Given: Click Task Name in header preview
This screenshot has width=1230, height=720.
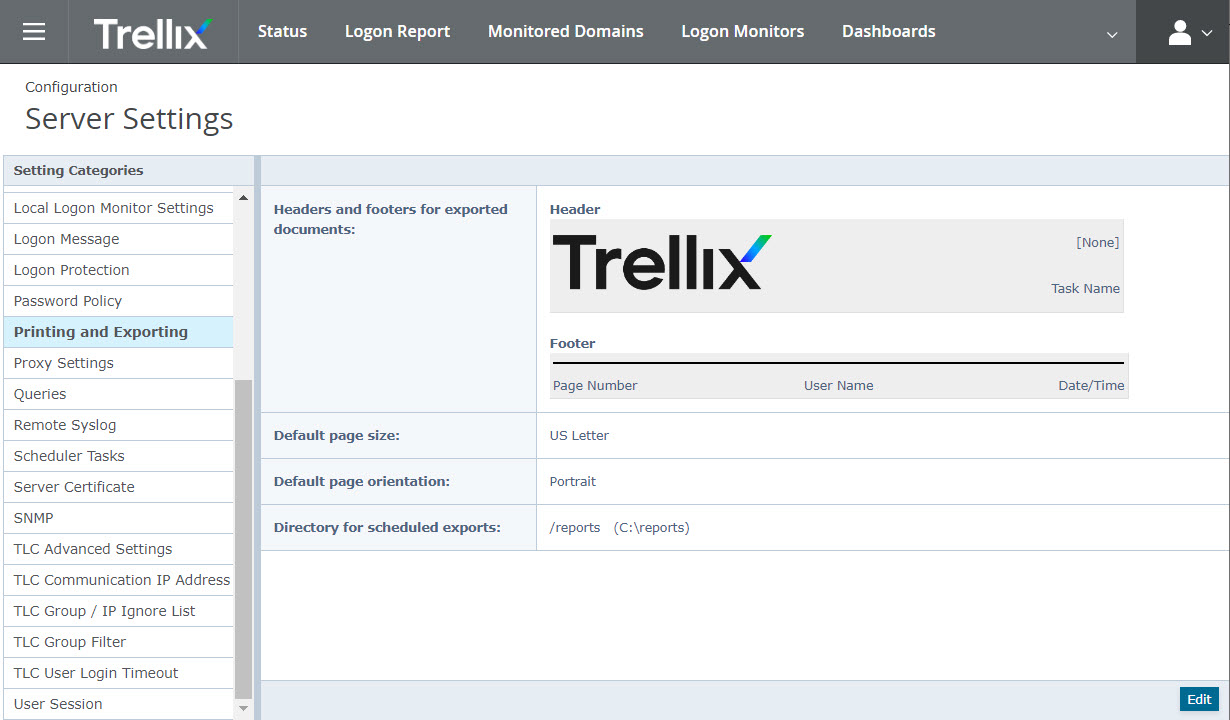Looking at the screenshot, I should tap(1085, 288).
